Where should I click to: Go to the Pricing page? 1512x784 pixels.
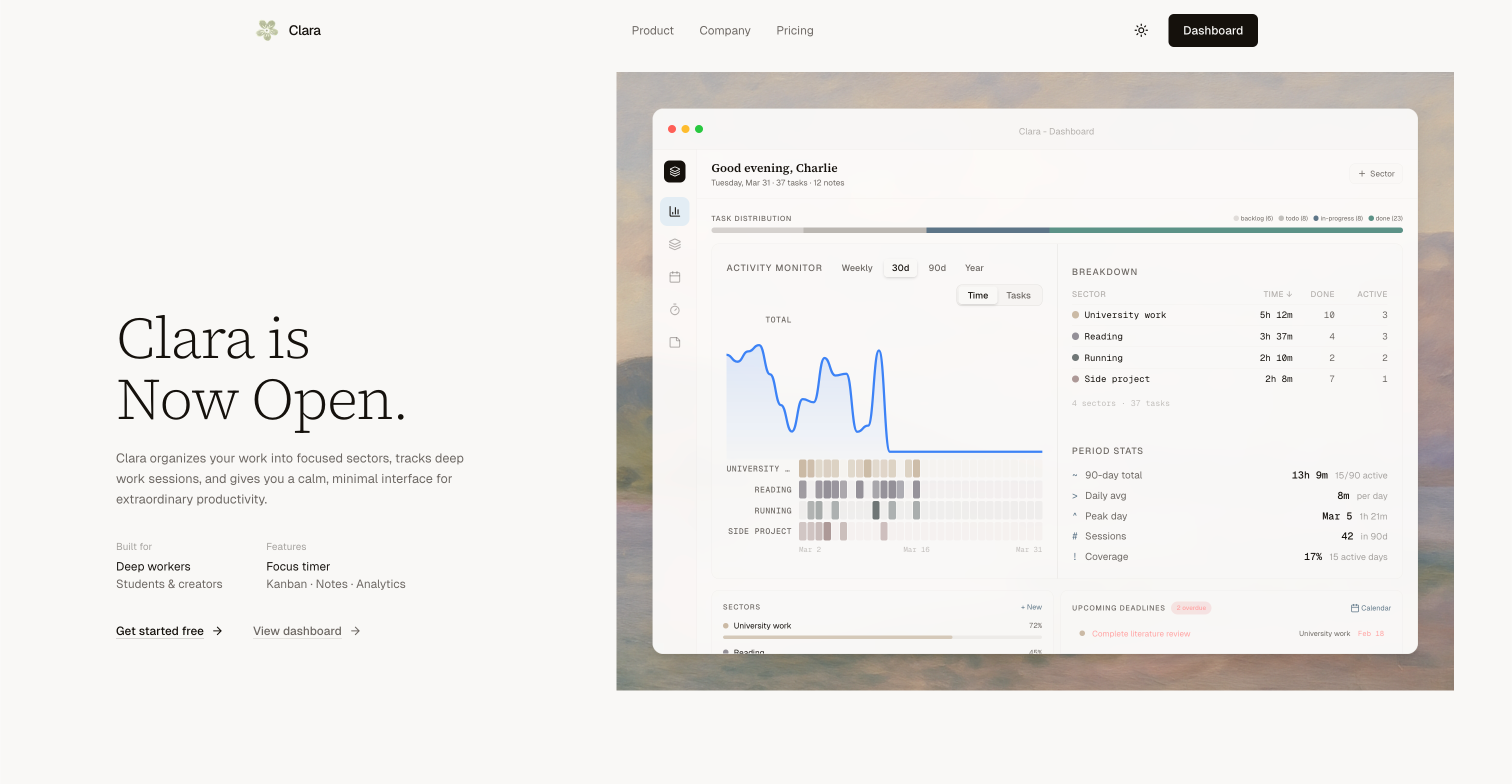click(794, 30)
